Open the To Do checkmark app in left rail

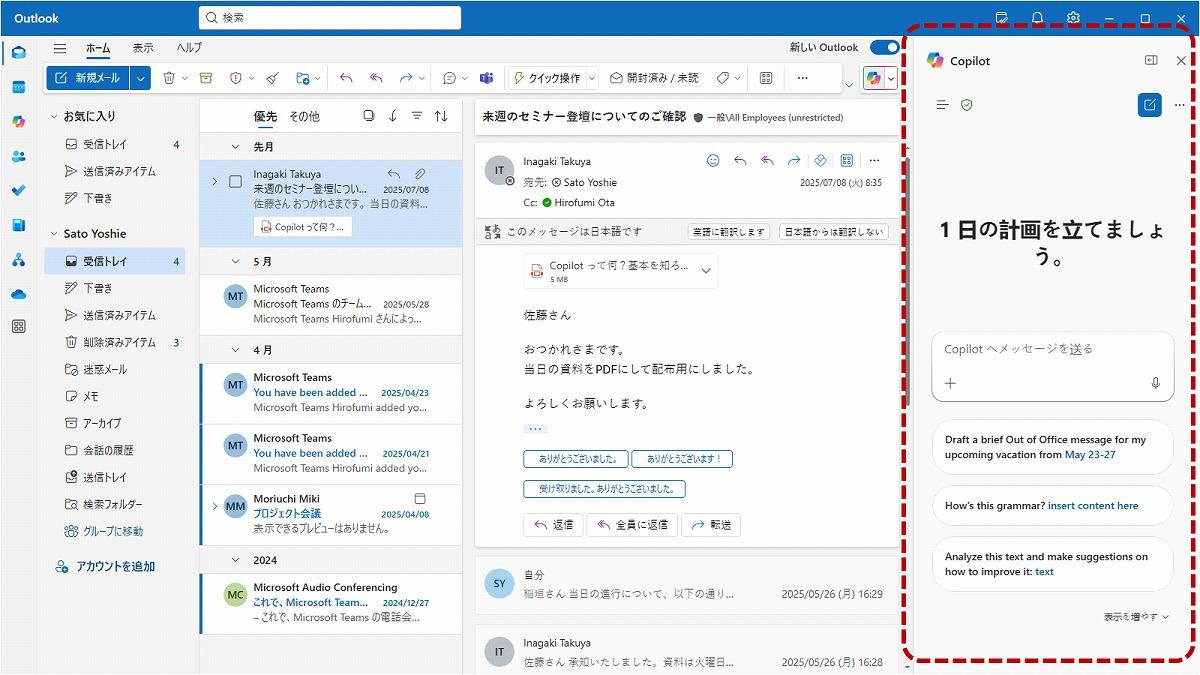pyautogui.click(x=18, y=190)
